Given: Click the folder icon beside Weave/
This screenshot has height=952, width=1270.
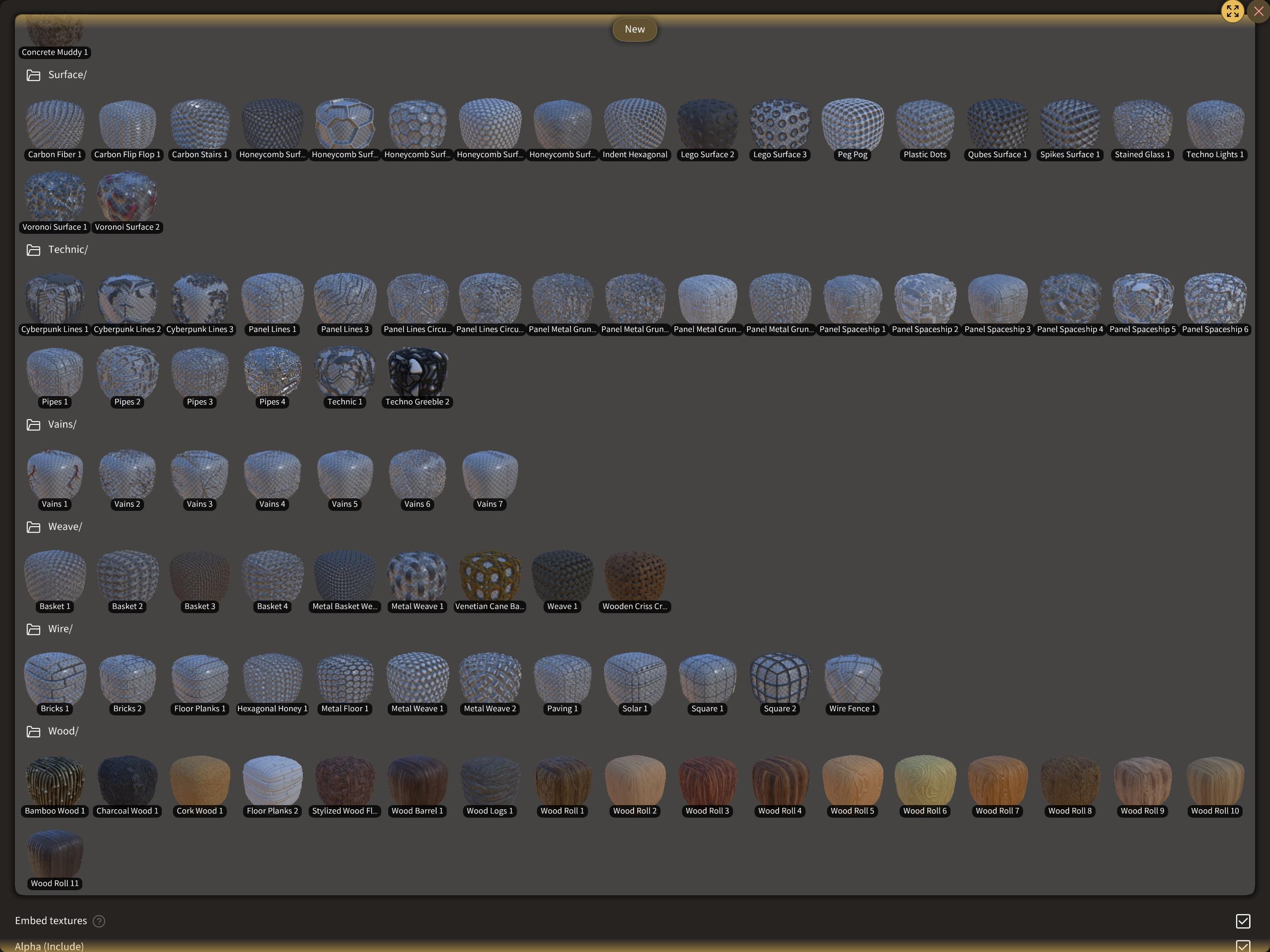Looking at the screenshot, I should coord(33,527).
